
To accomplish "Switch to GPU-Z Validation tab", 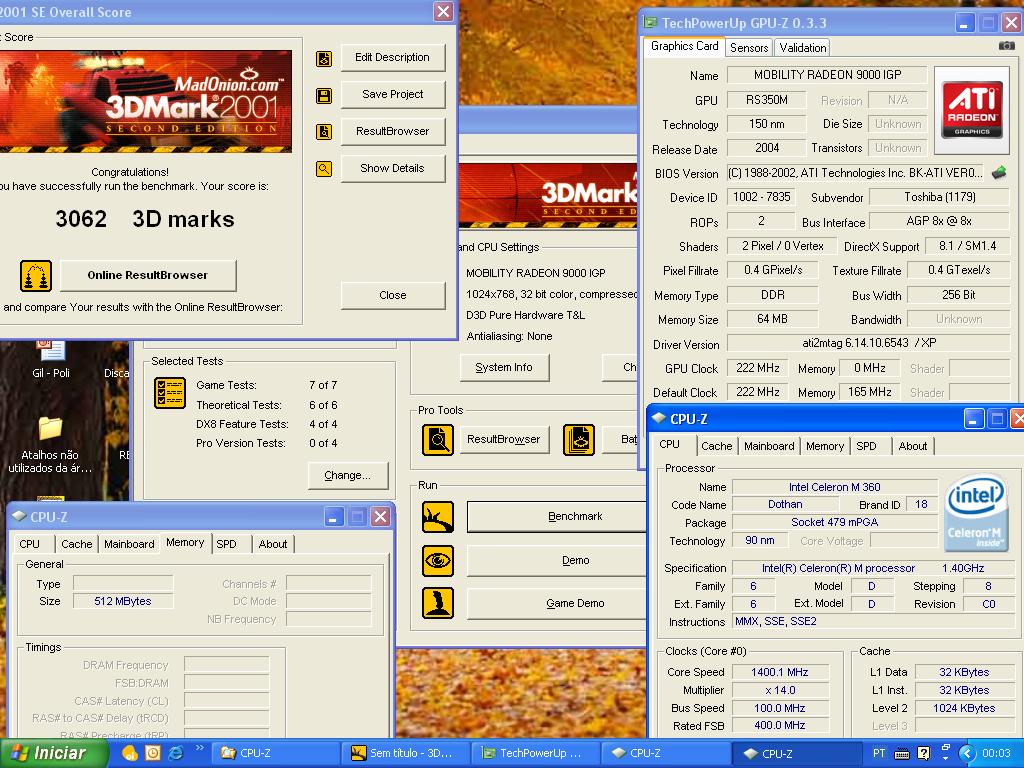I will pyautogui.click(x=803, y=48).
